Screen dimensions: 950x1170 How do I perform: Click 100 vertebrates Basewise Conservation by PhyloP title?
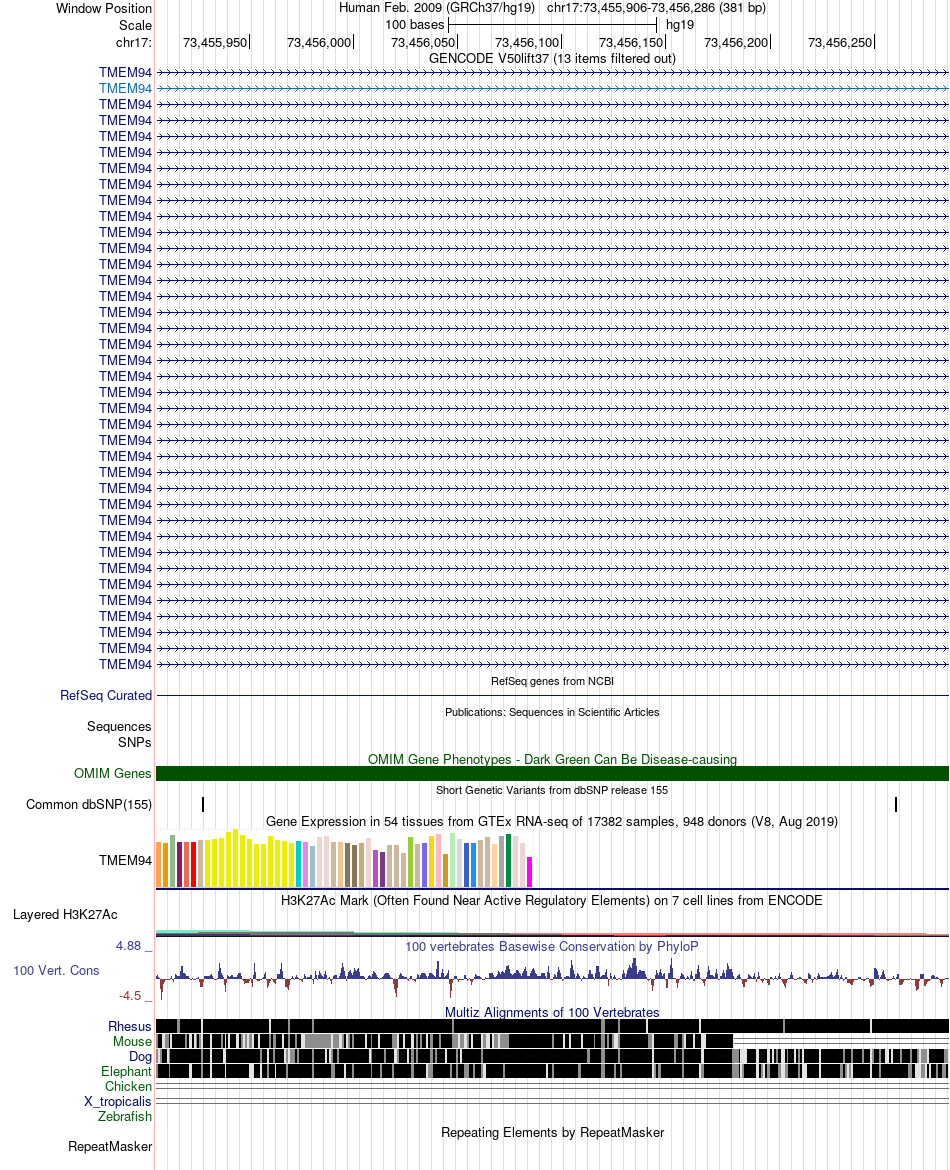coord(551,947)
